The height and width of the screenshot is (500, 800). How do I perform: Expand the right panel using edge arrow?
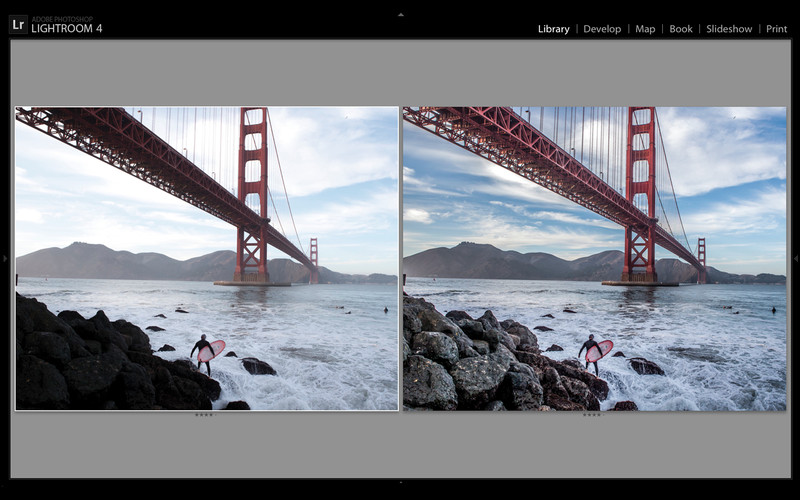(795, 258)
